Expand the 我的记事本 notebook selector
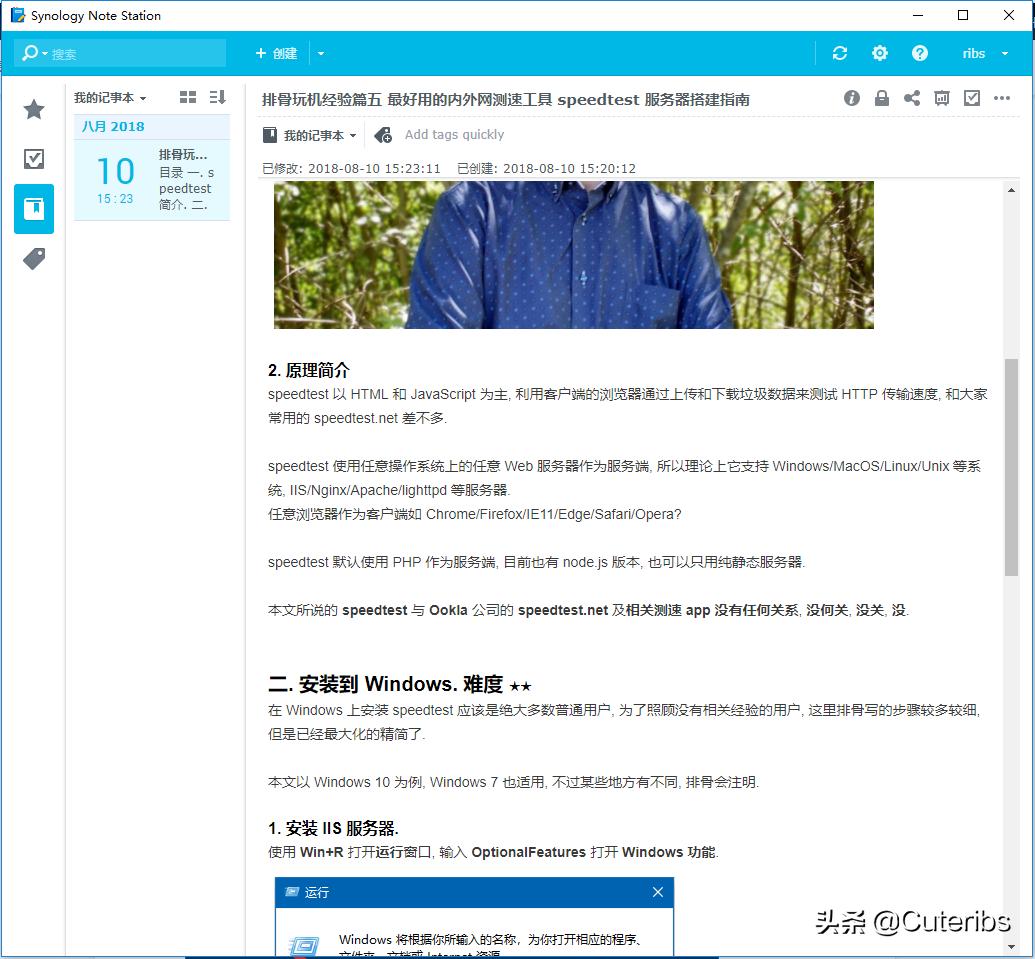The image size is (1035, 959). 112,96
